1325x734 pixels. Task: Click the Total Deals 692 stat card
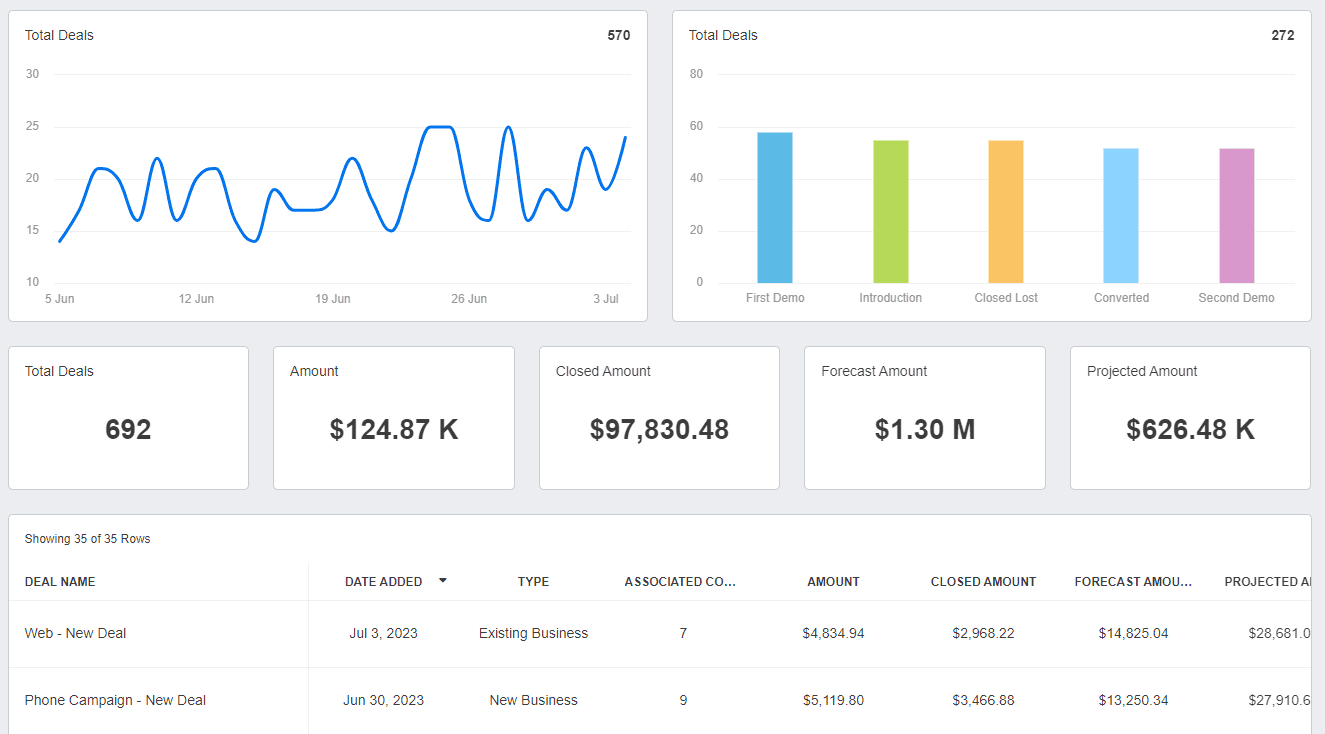click(x=128, y=418)
